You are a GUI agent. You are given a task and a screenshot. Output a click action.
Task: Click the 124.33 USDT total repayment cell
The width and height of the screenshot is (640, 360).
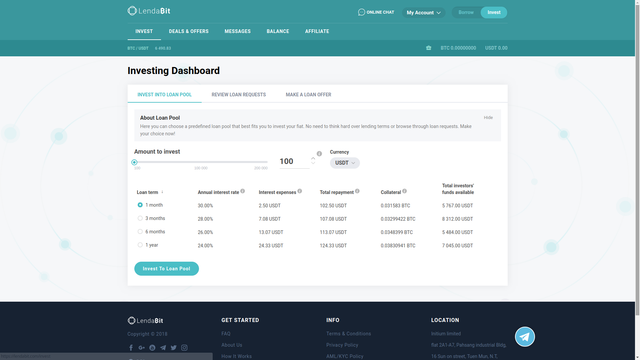[333, 246]
